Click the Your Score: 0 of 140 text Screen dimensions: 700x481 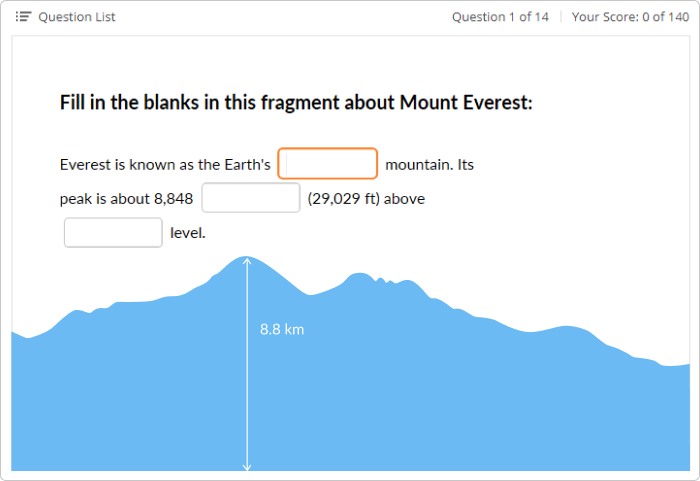tap(630, 17)
